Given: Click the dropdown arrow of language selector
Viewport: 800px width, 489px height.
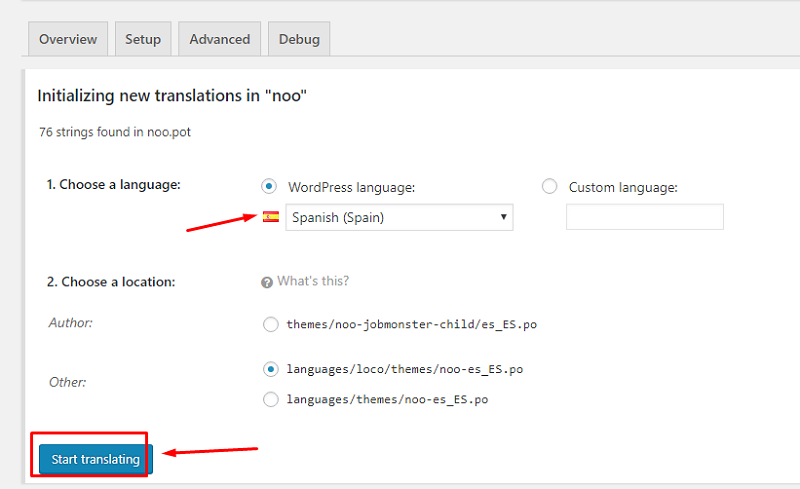Looking at the screenshot, I should point(503,217).
